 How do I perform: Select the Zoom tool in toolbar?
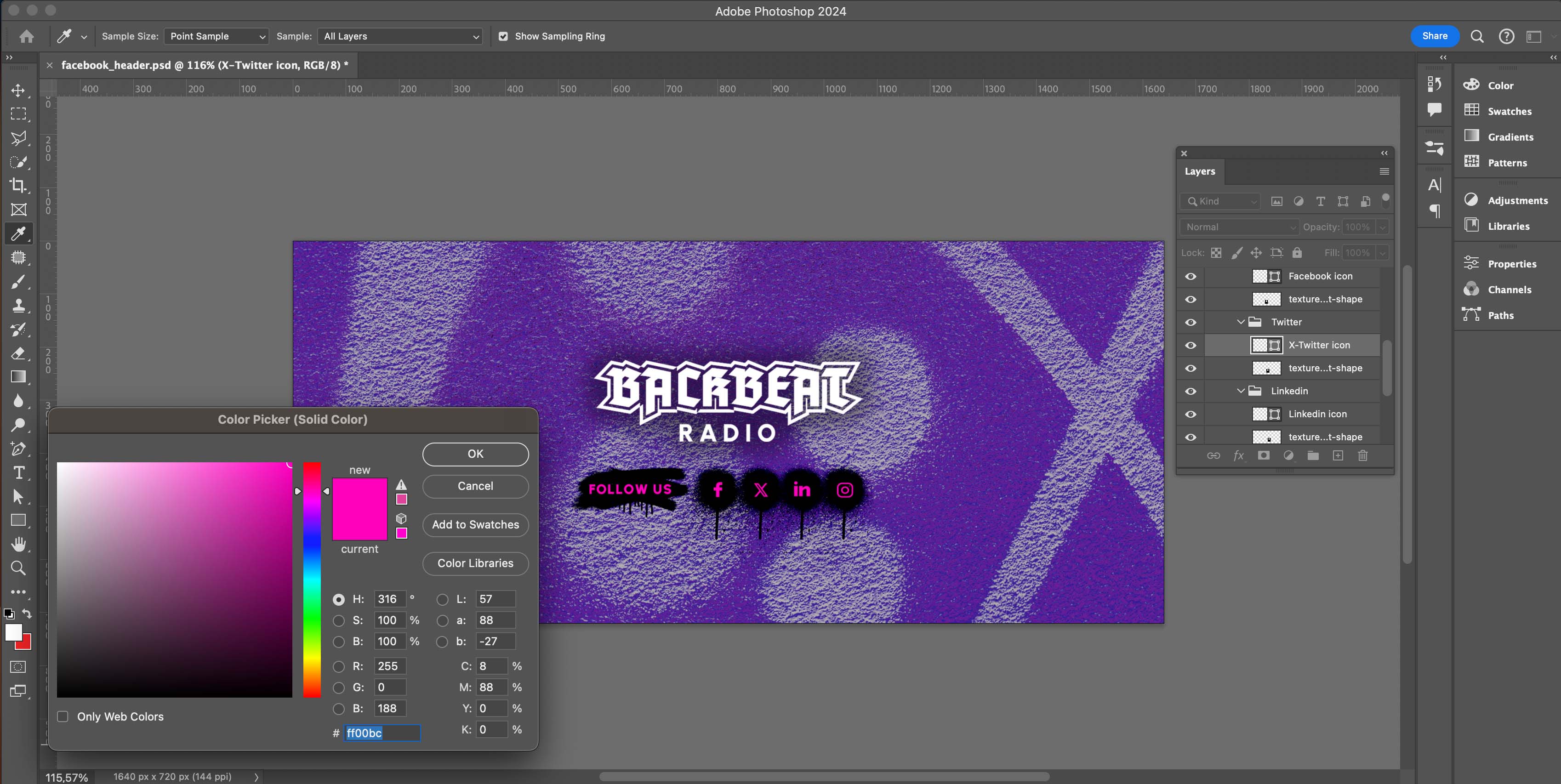(x=18, y=568)
